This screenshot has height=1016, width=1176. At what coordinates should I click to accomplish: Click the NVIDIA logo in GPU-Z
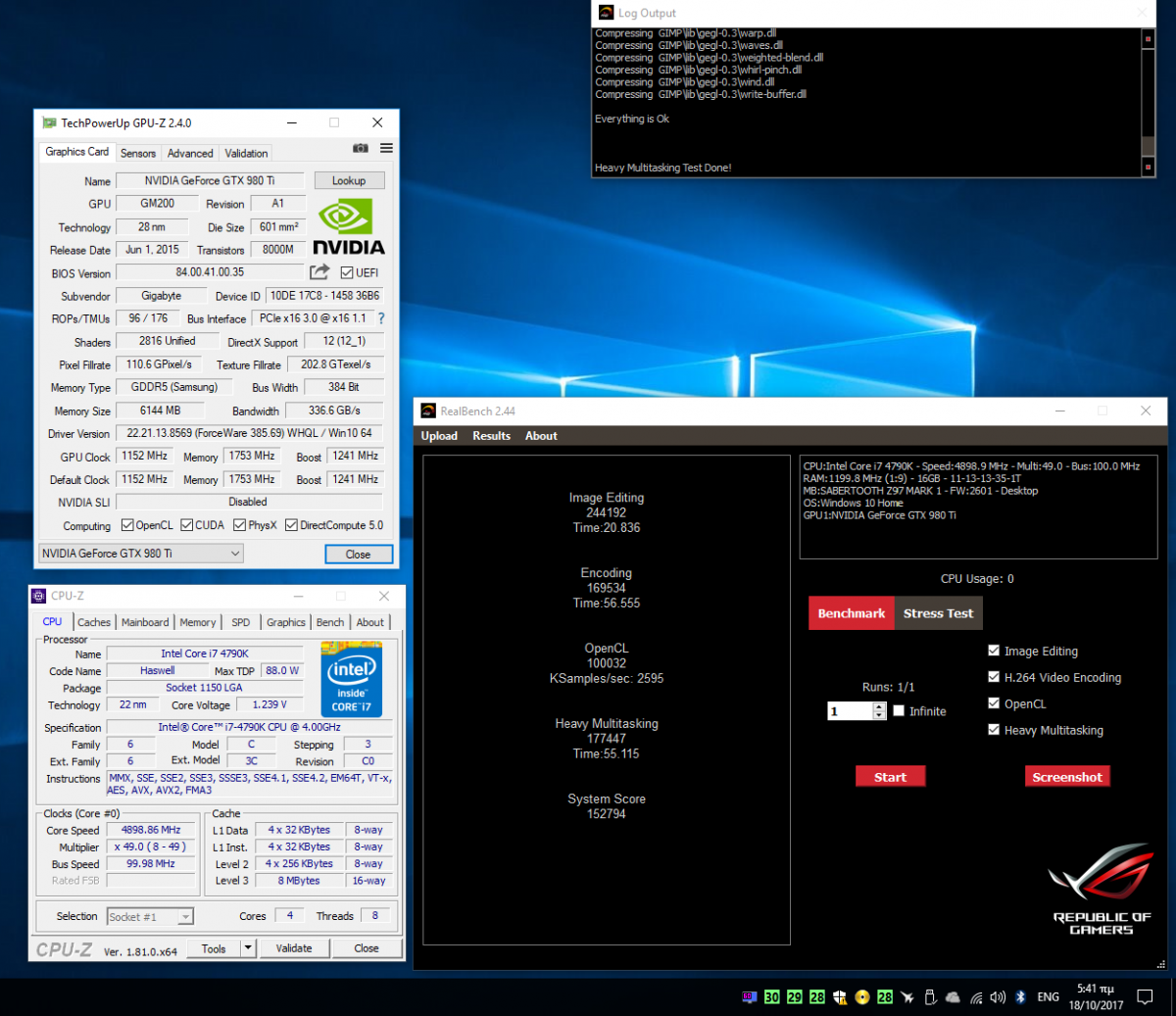348,226
